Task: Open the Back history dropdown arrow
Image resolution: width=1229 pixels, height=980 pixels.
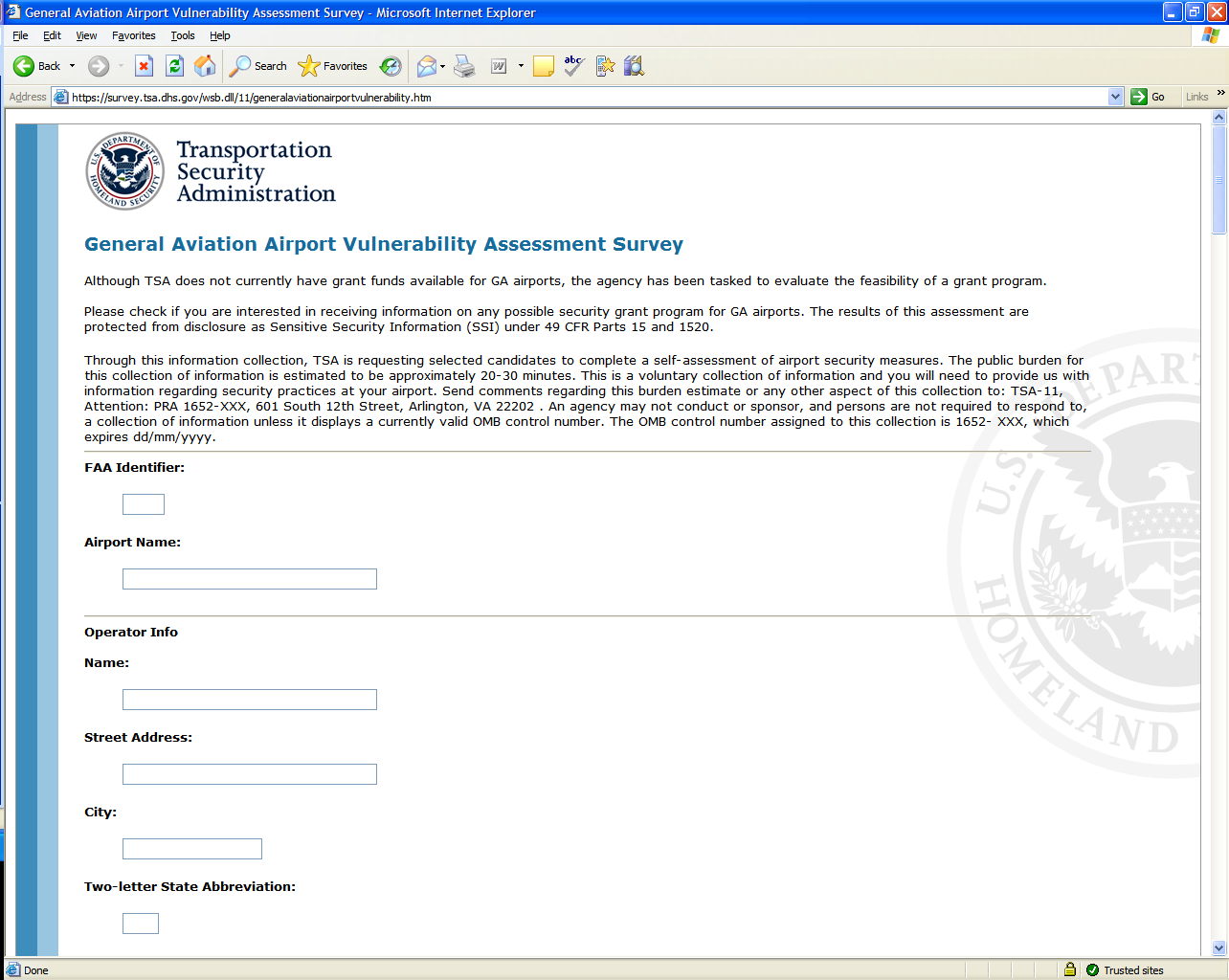Action: 72,66
